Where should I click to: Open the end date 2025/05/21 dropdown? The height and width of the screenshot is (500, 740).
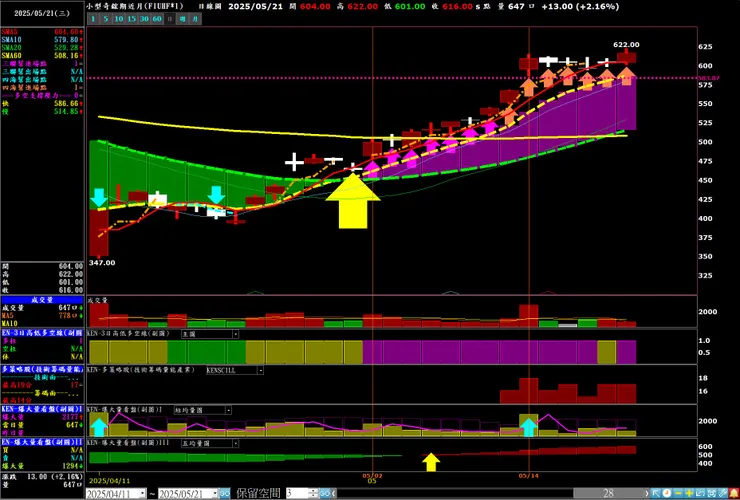point(214,494)
